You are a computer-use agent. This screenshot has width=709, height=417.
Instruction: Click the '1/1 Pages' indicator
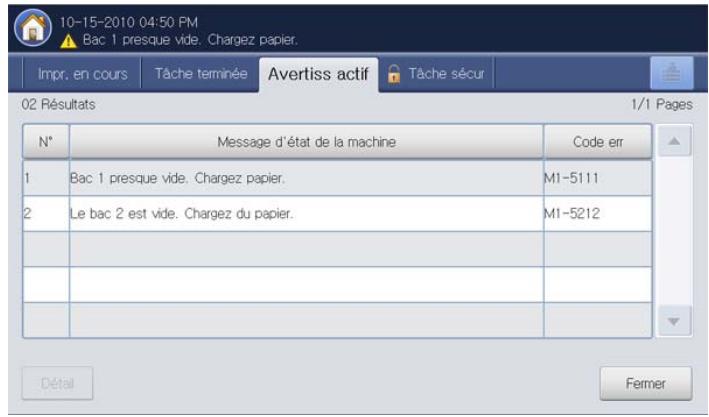coord(662,104)
